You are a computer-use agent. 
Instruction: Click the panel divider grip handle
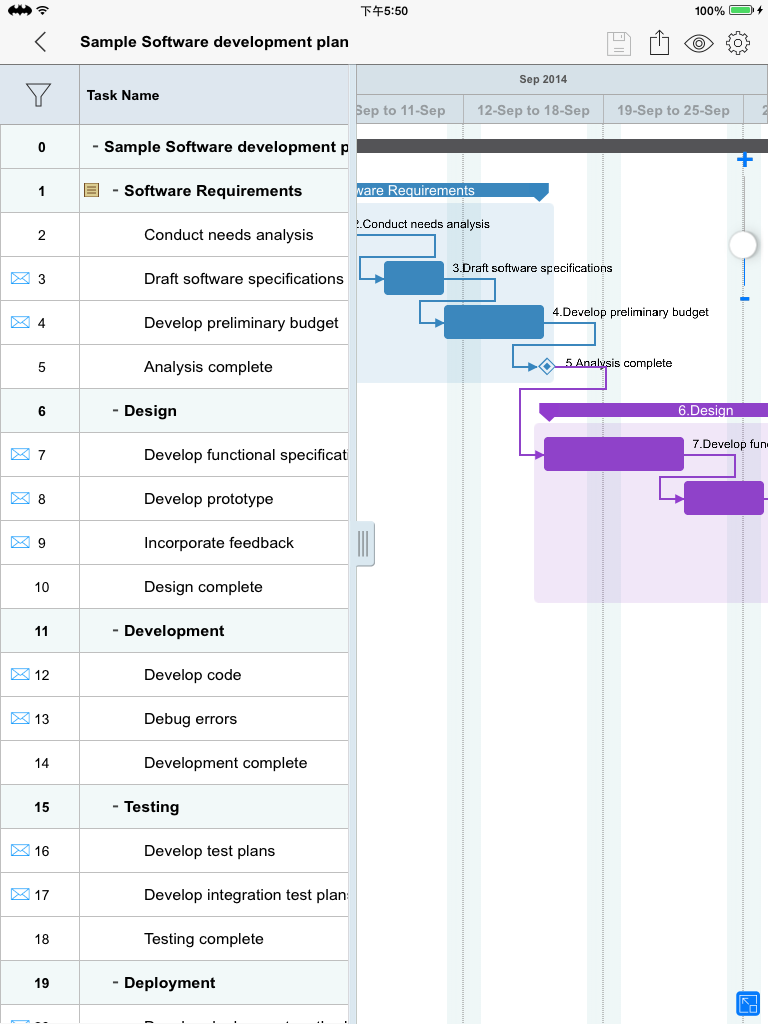[364, 543]
